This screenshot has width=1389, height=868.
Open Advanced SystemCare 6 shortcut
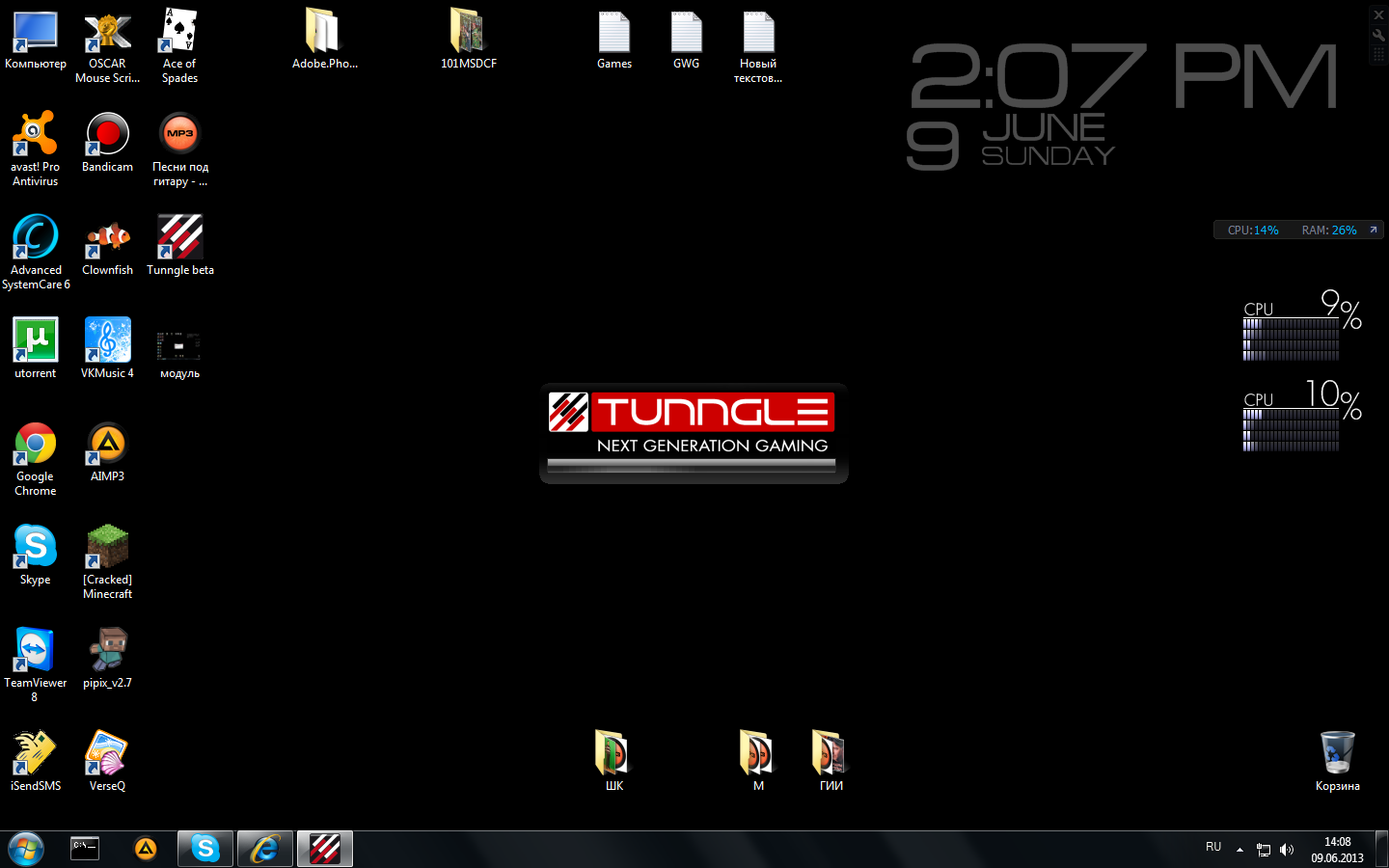(x=36, y=253)
